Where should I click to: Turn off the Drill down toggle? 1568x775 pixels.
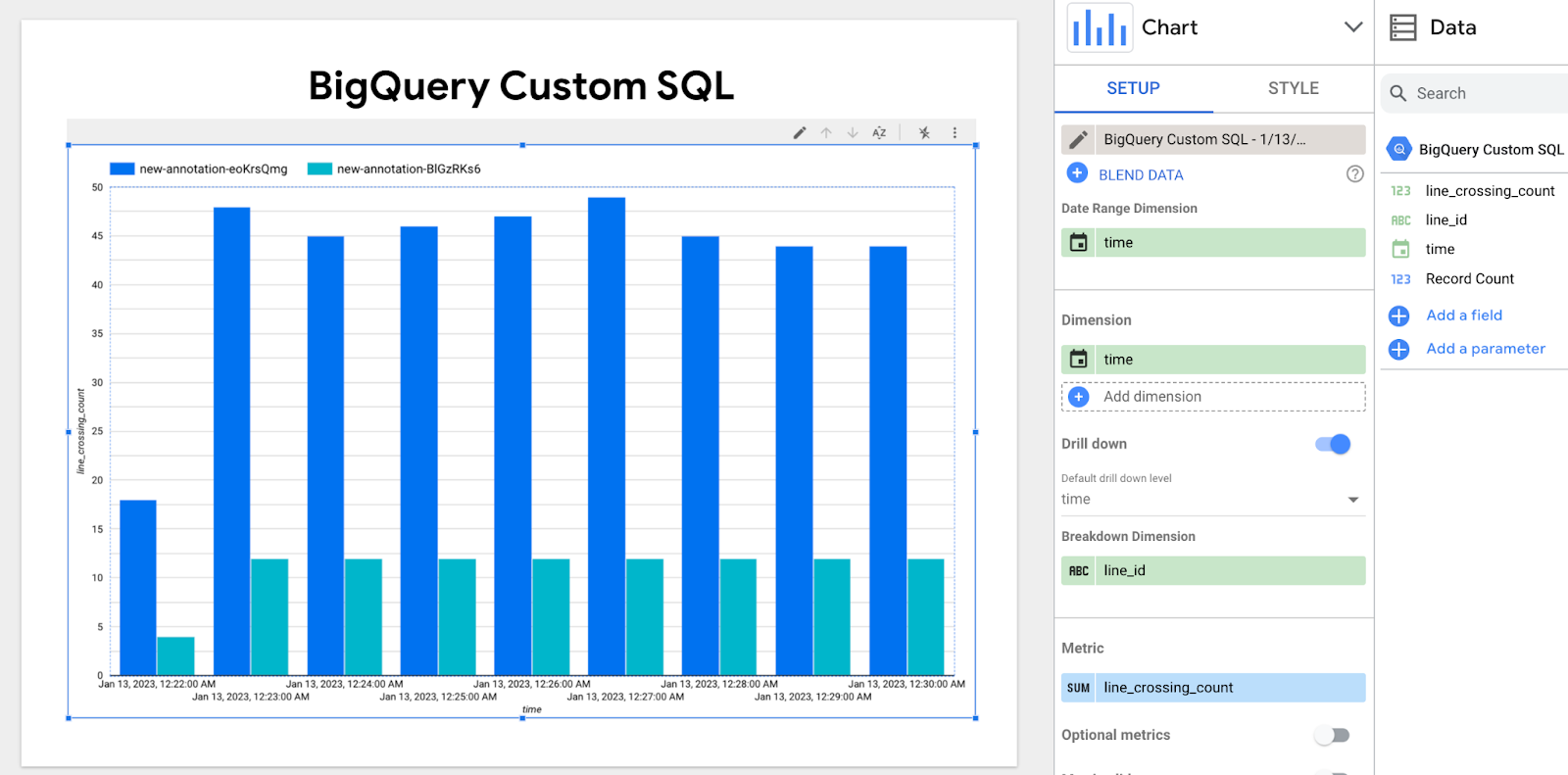tap(1333, 445)
